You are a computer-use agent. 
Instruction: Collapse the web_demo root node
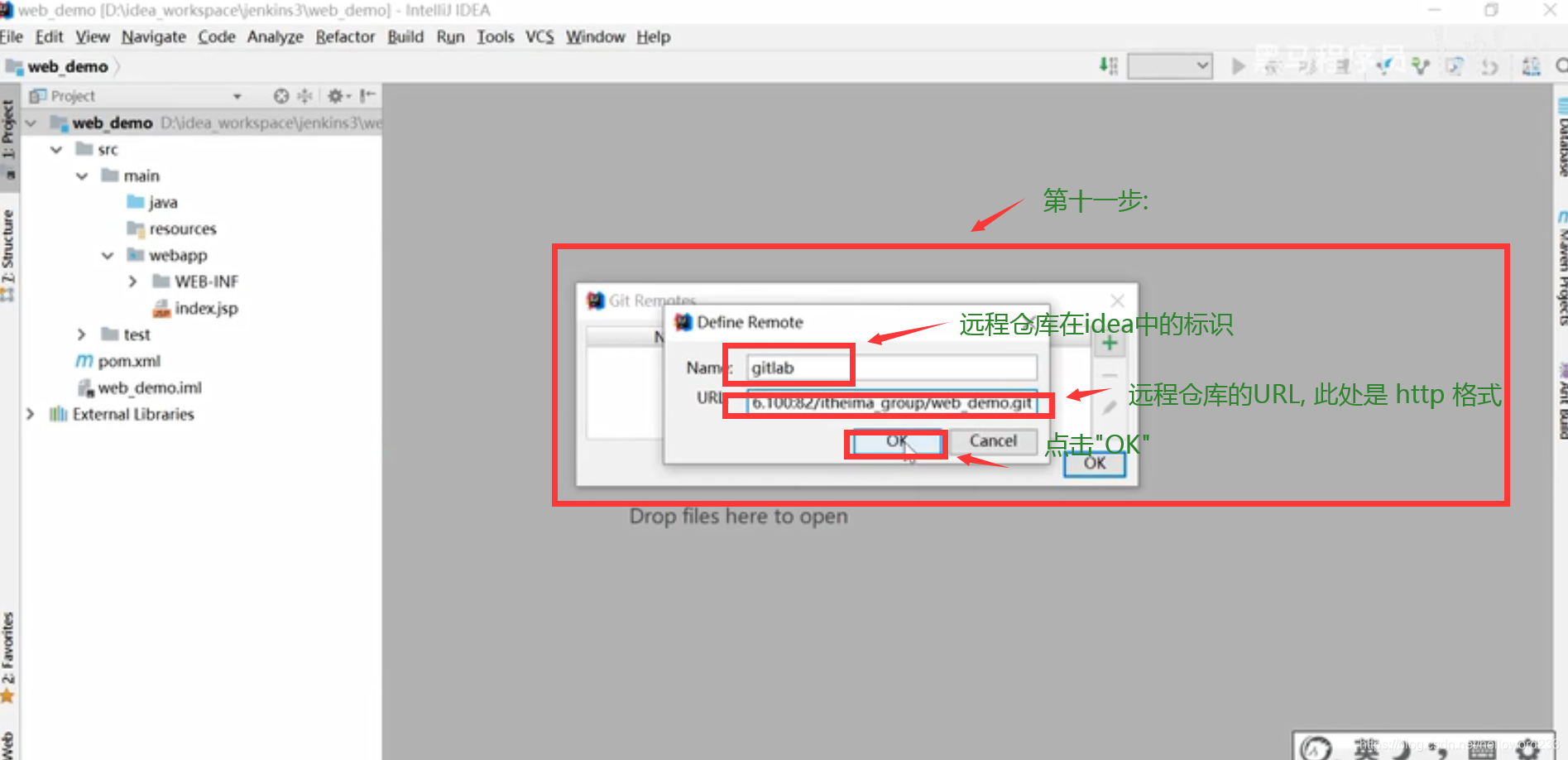pyautogui.click(x=31, y=123)
